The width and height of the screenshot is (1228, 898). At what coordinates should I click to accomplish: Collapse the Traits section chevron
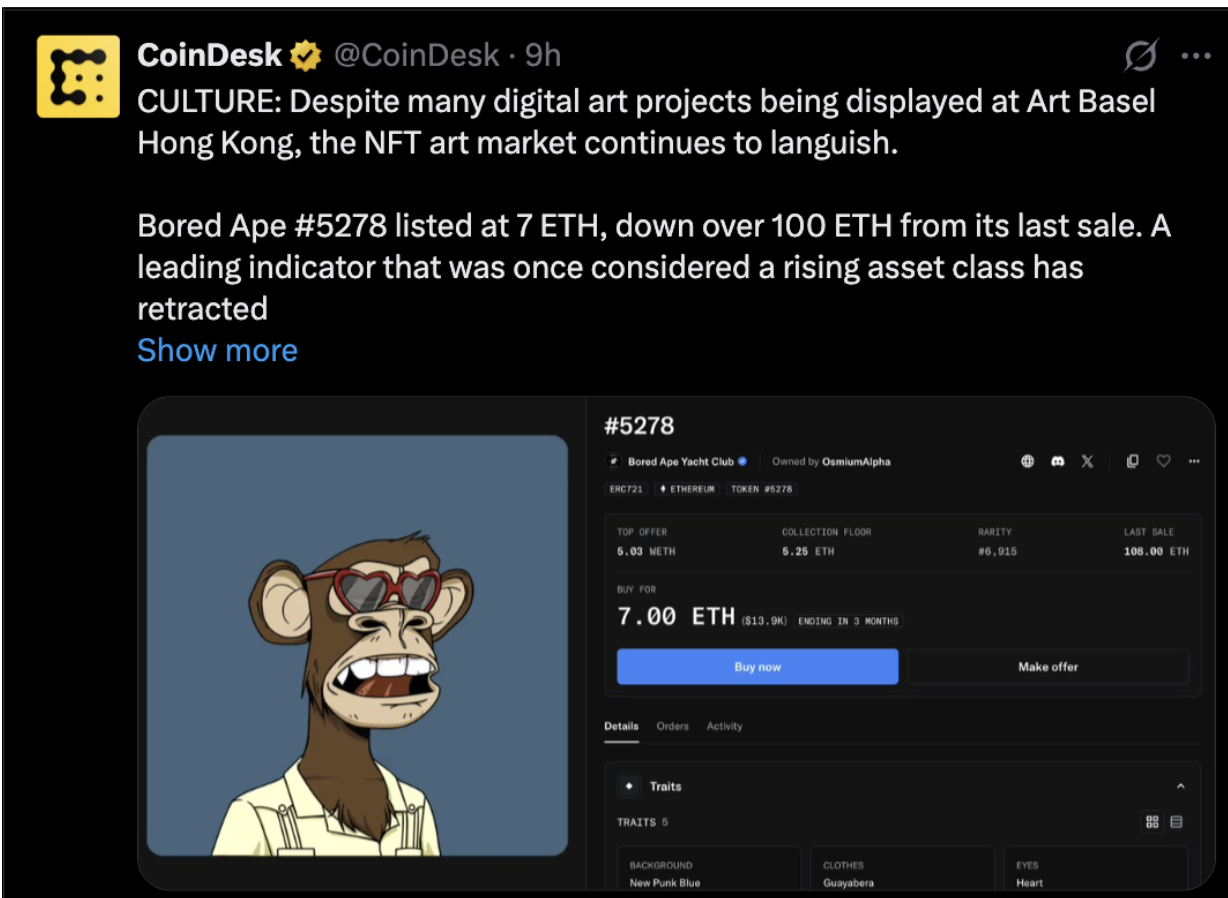coord(1180,787)
